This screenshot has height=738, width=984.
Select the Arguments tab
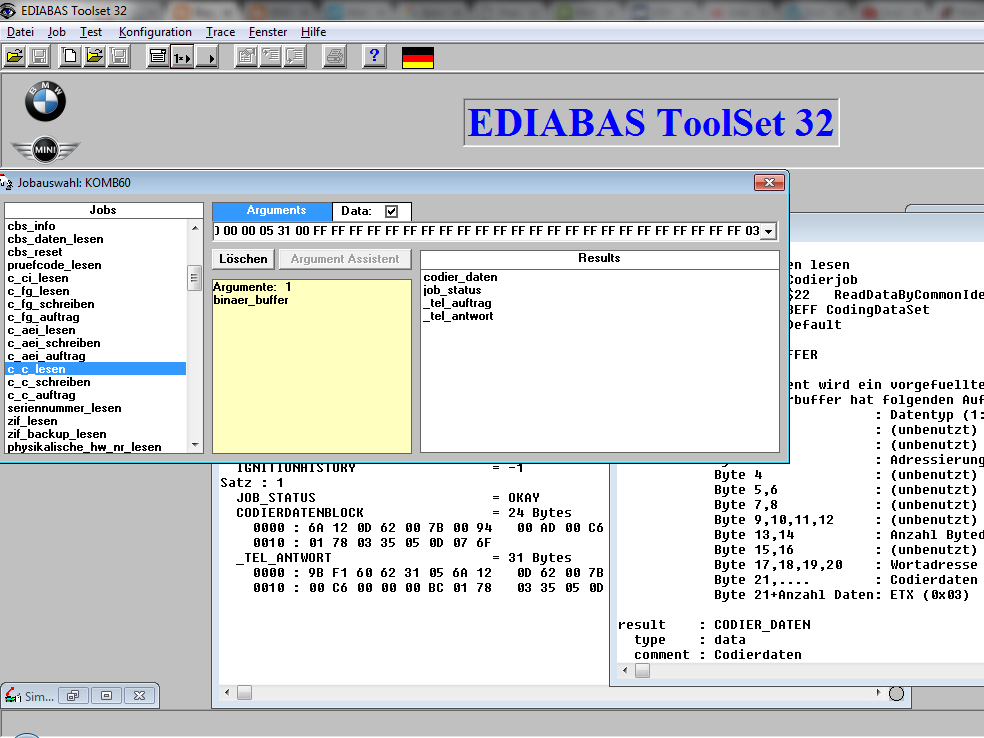point(272,211)
